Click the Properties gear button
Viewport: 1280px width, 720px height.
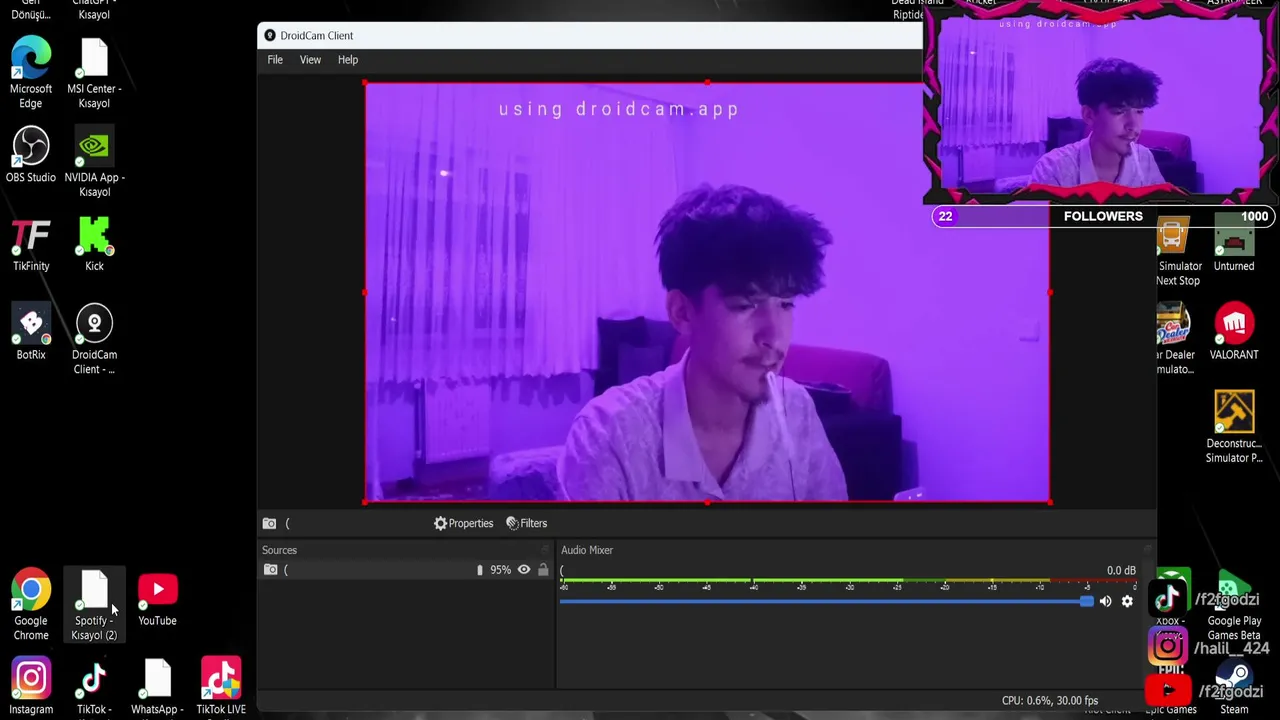pos(463,523)
